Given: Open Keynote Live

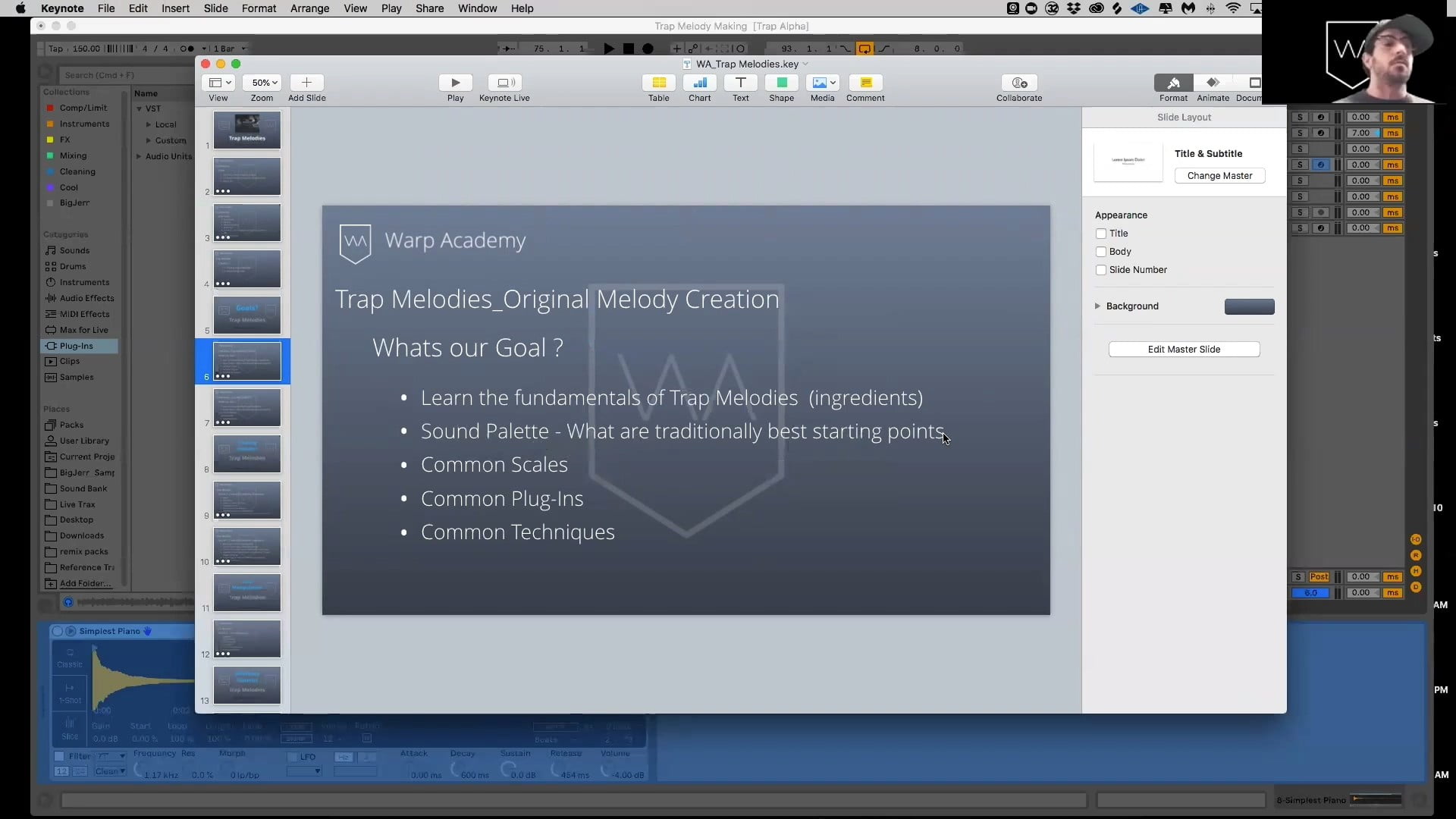Looking at the screenshot, I should pos(504,83).
